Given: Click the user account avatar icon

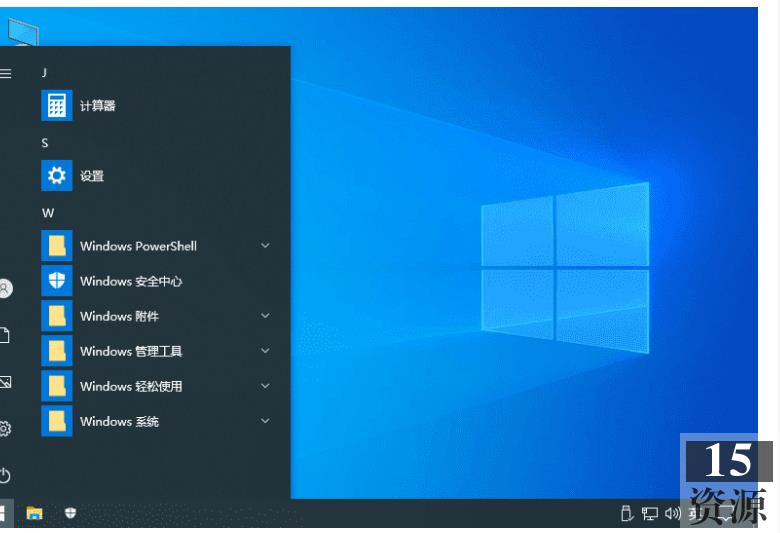Looking at the screenshot, I should 5,288.
